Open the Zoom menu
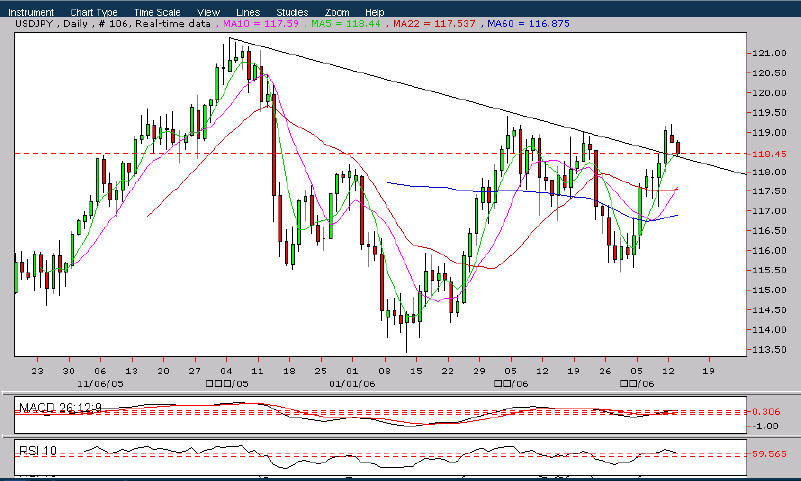This screenshot has width=801, height=481. pos(337,12)
